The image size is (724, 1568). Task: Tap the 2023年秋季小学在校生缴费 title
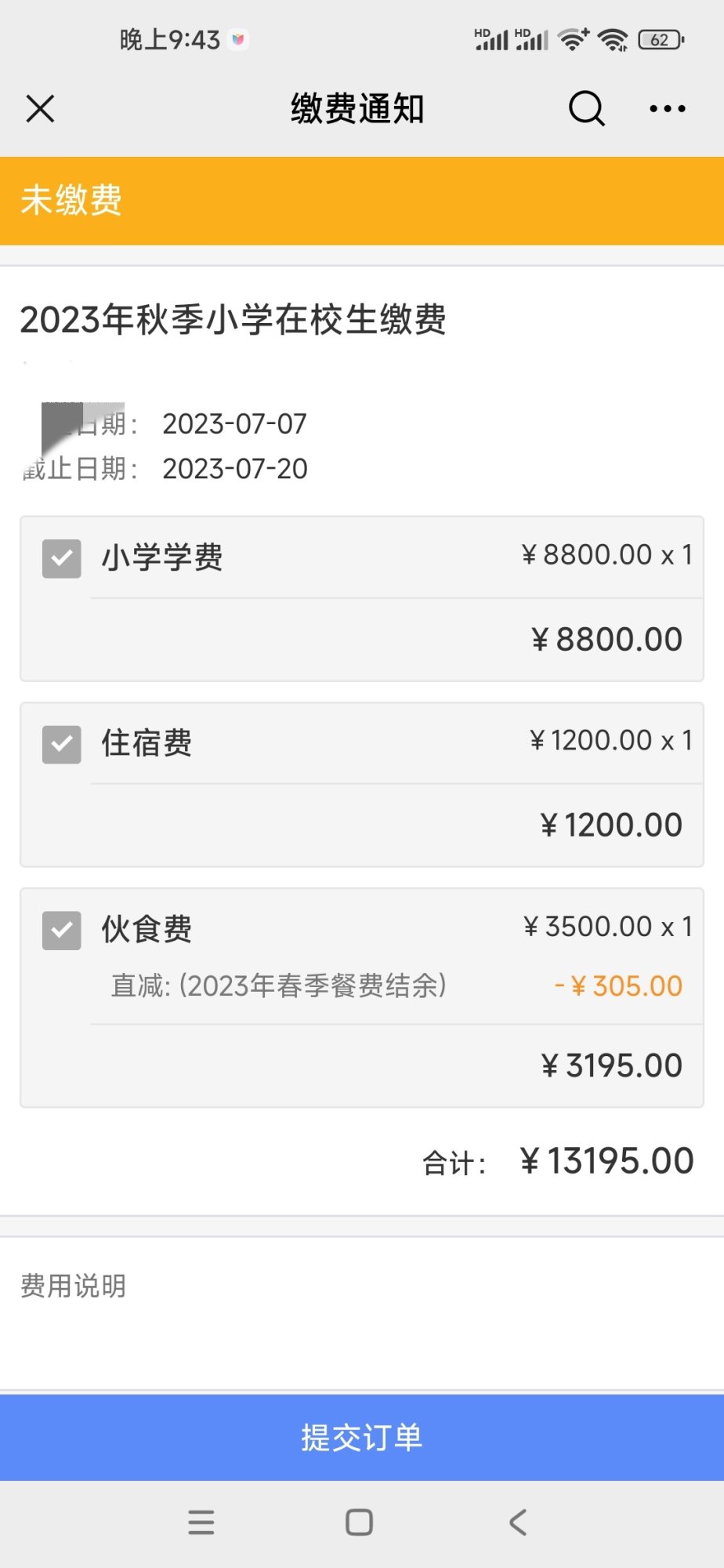click(233, 320)
